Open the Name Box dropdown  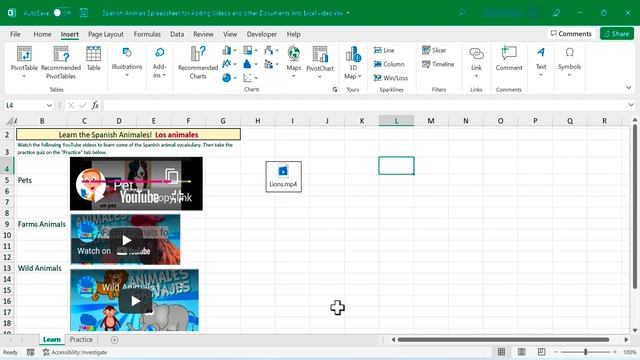(49, 105)
